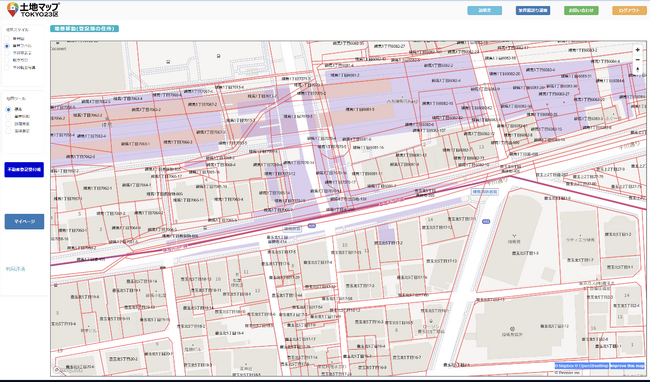The image size is (650, 382).
Task: Select the currently checked second 地図スタイル radio option
Action: (7, 46)
